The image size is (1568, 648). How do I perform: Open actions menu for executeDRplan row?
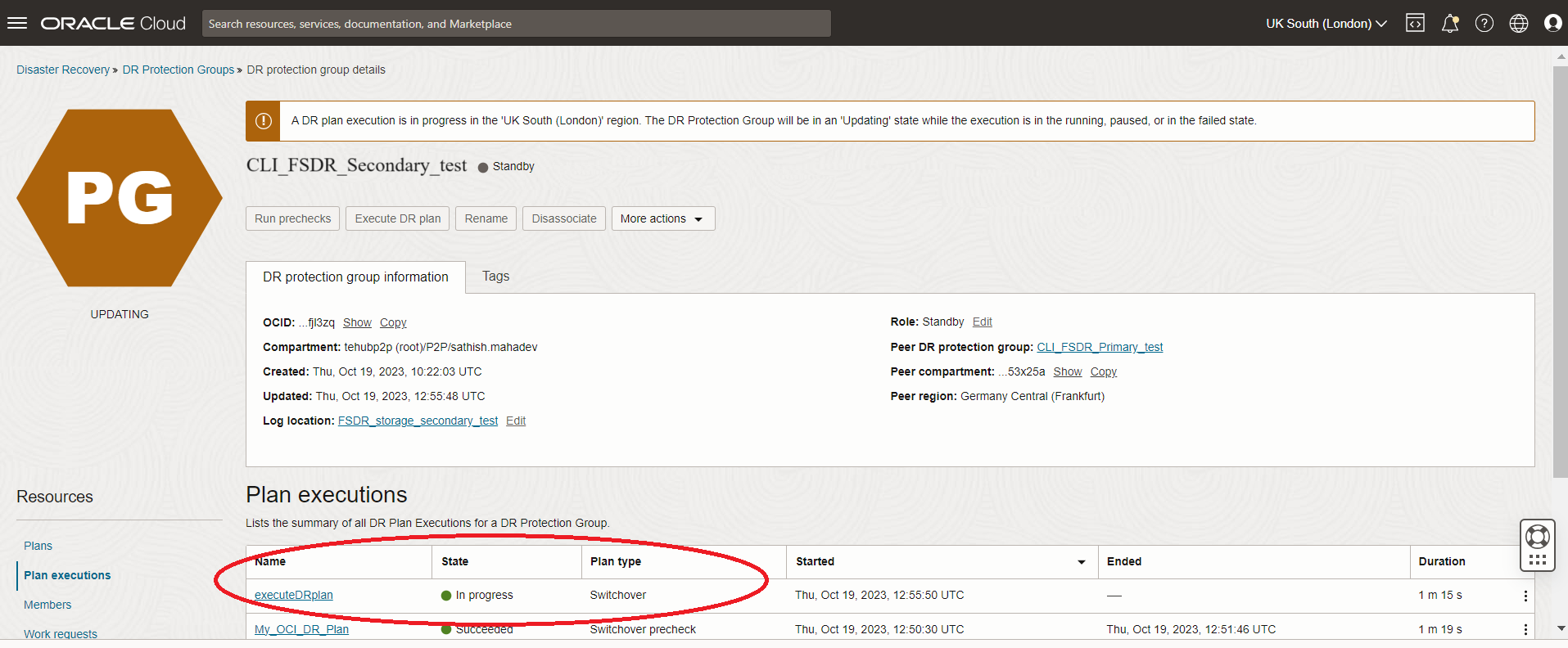coord(1525,596)
